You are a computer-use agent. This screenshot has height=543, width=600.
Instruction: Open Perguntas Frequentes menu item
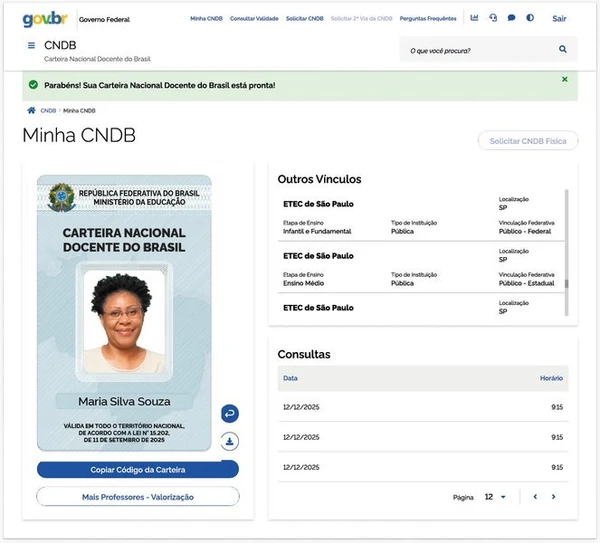tap(429, 19)
